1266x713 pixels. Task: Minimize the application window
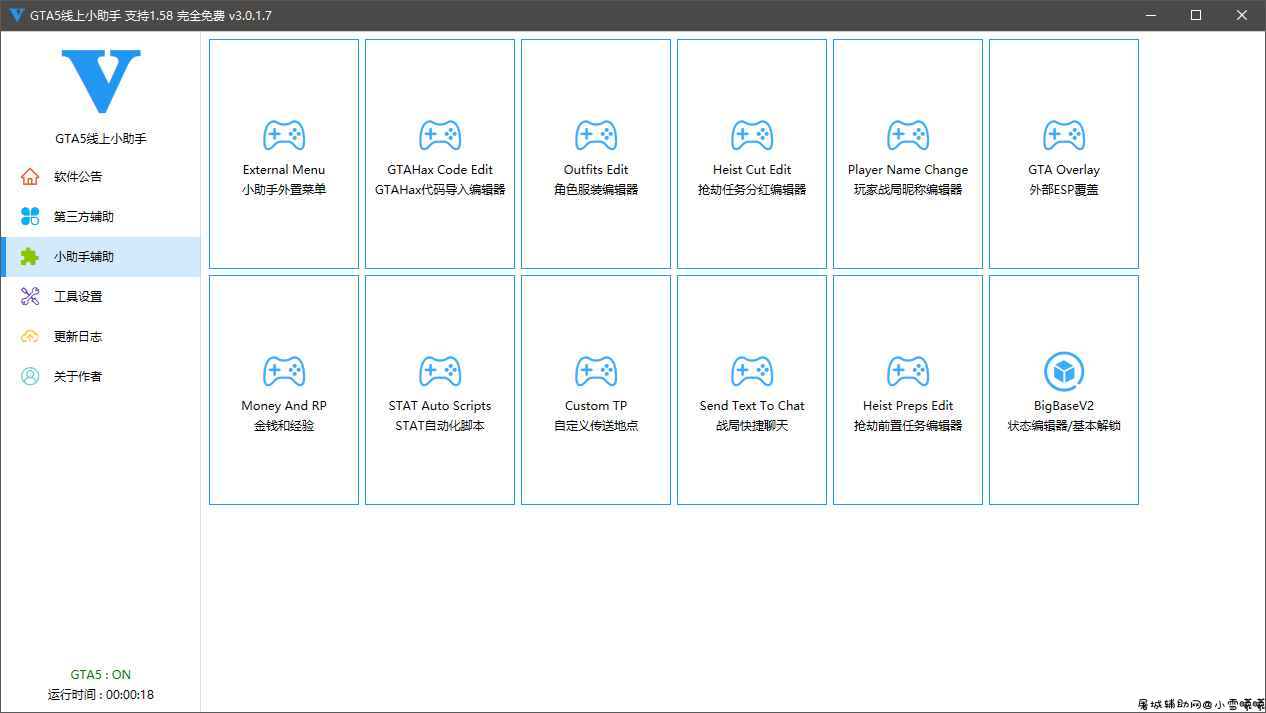[1152, 15]
